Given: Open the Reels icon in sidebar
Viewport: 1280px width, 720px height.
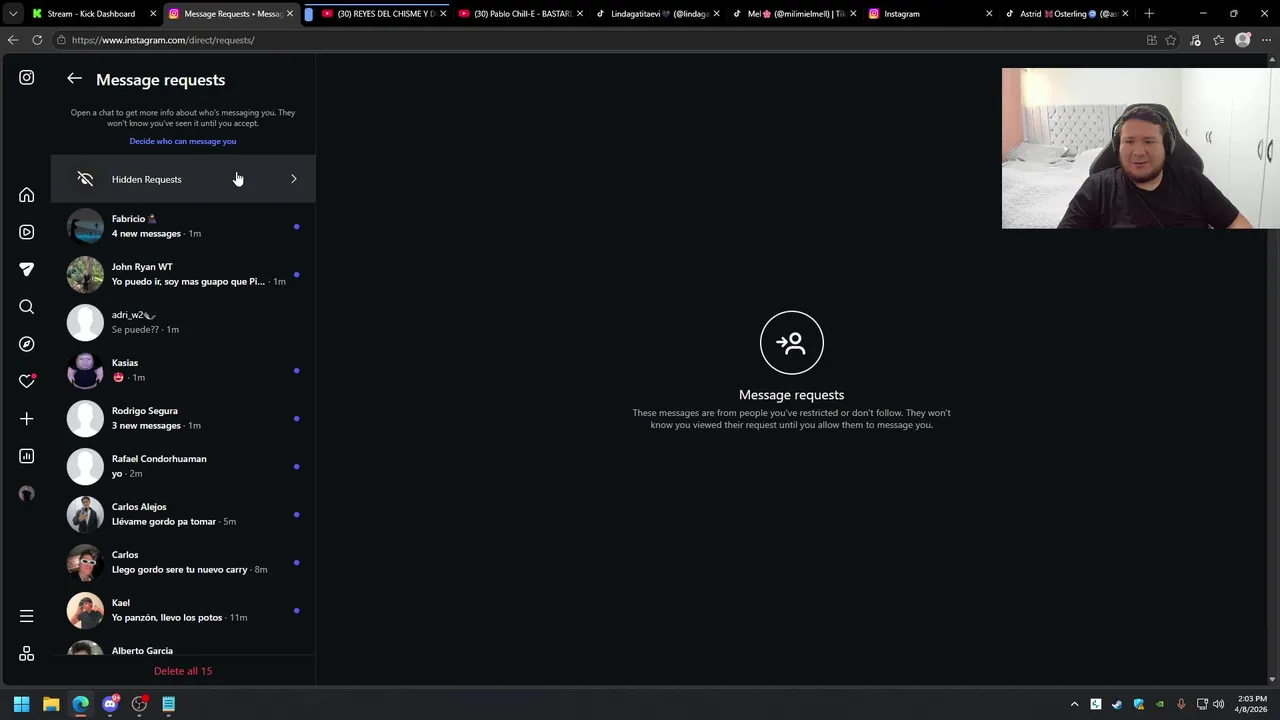Looking at the screenshot, I should (x=27, y=232).
